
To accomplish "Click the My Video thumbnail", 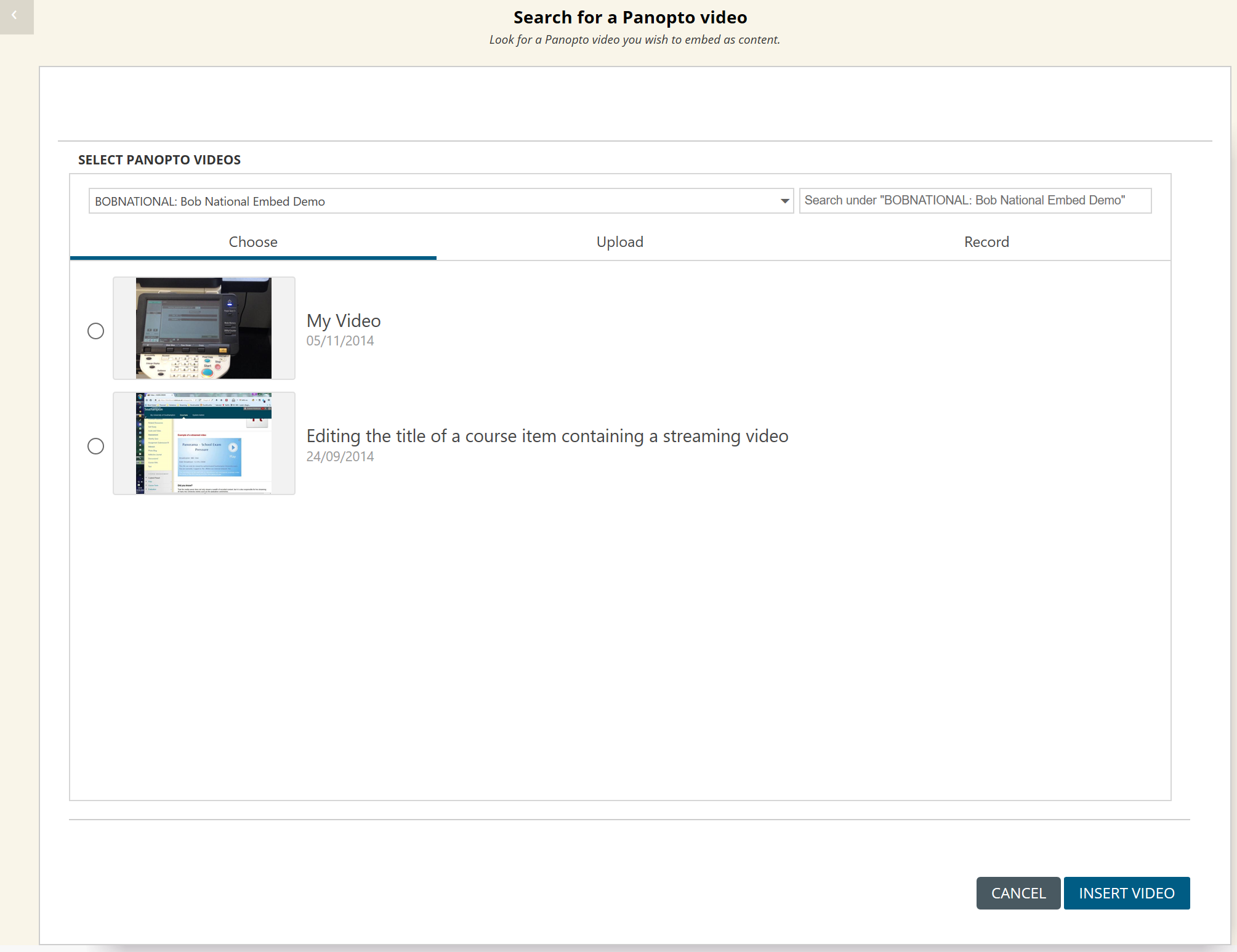I will (204, 328).
